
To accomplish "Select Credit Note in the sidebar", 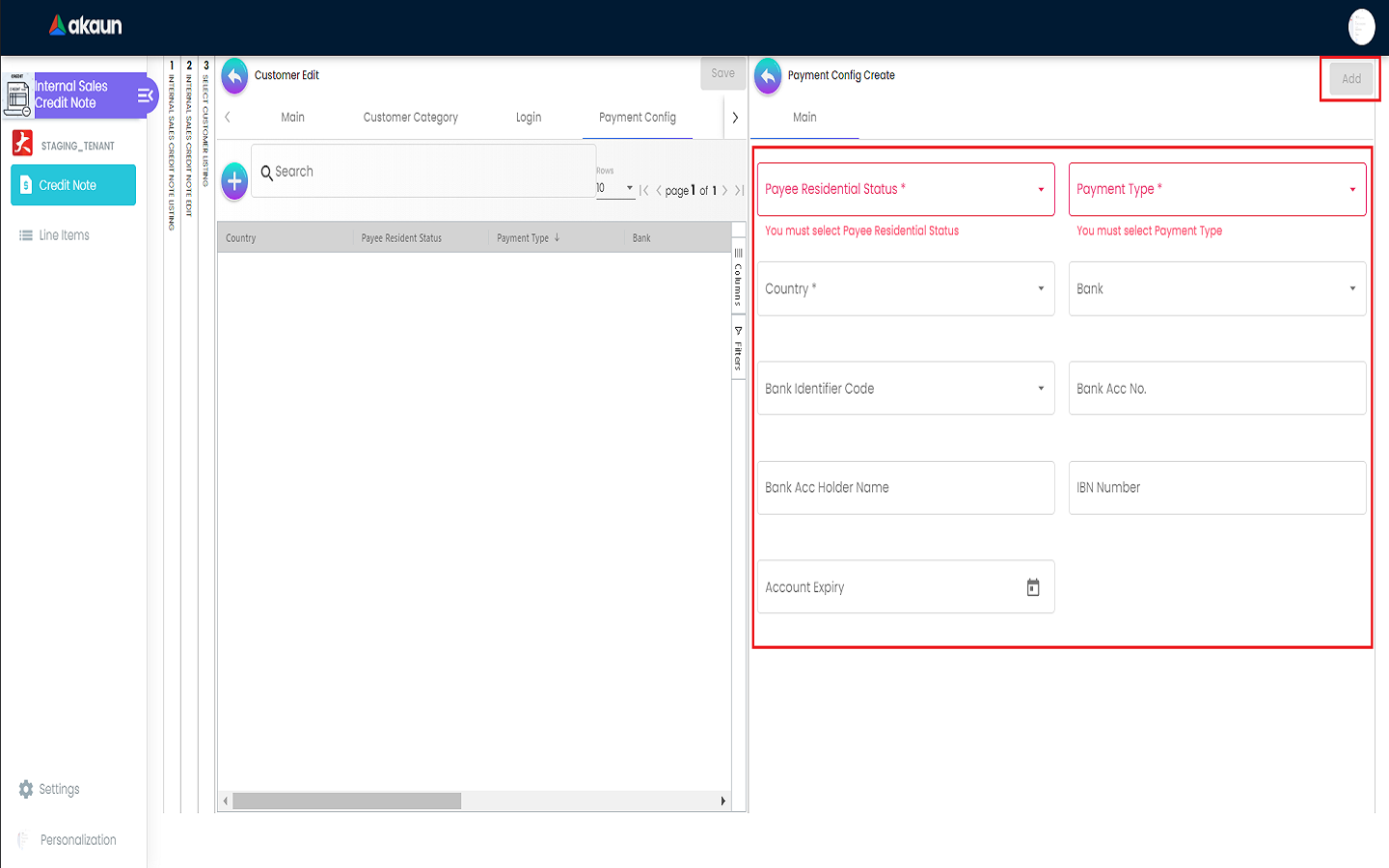I will click(73, 185).
